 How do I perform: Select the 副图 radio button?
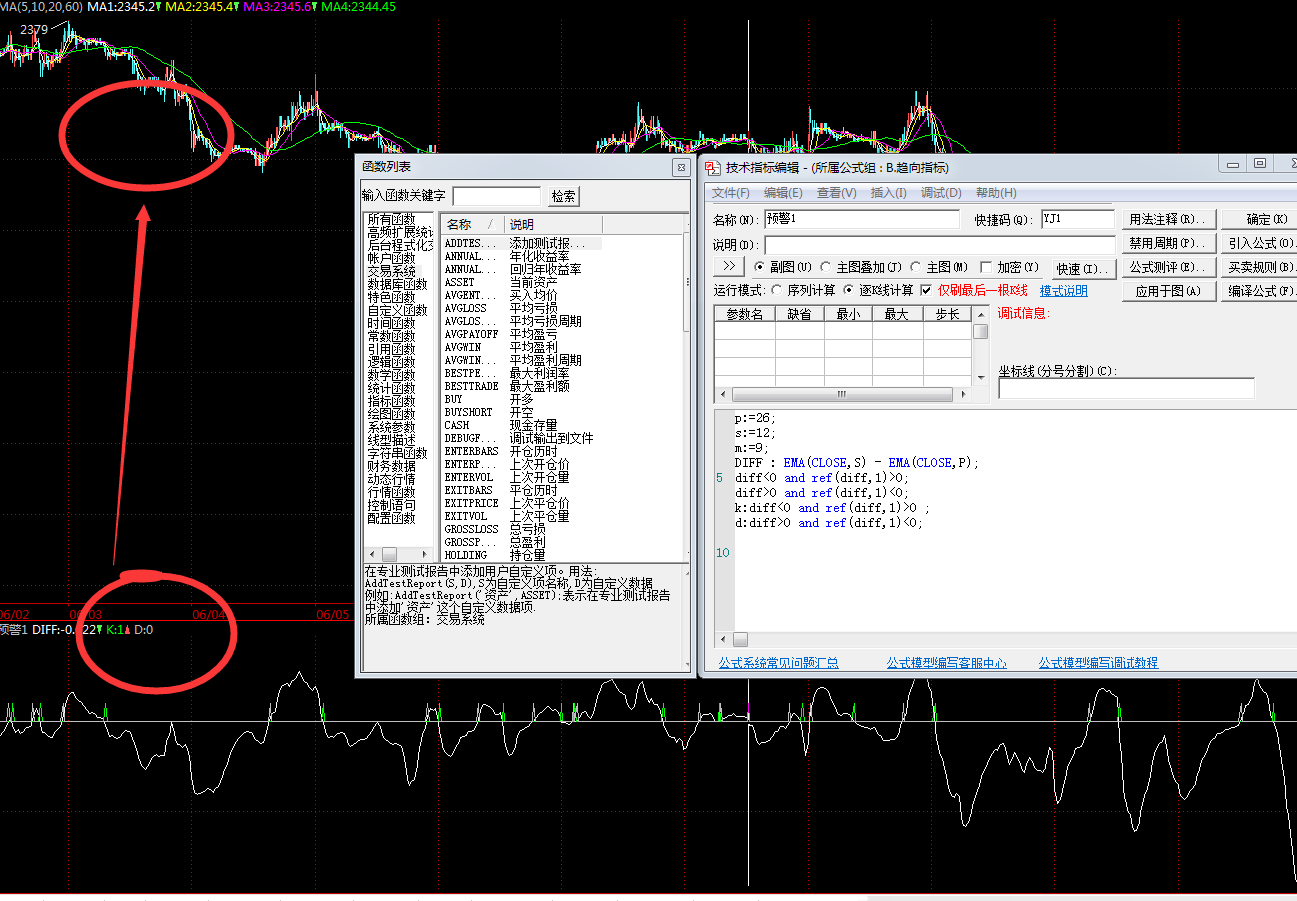point(760,267)
